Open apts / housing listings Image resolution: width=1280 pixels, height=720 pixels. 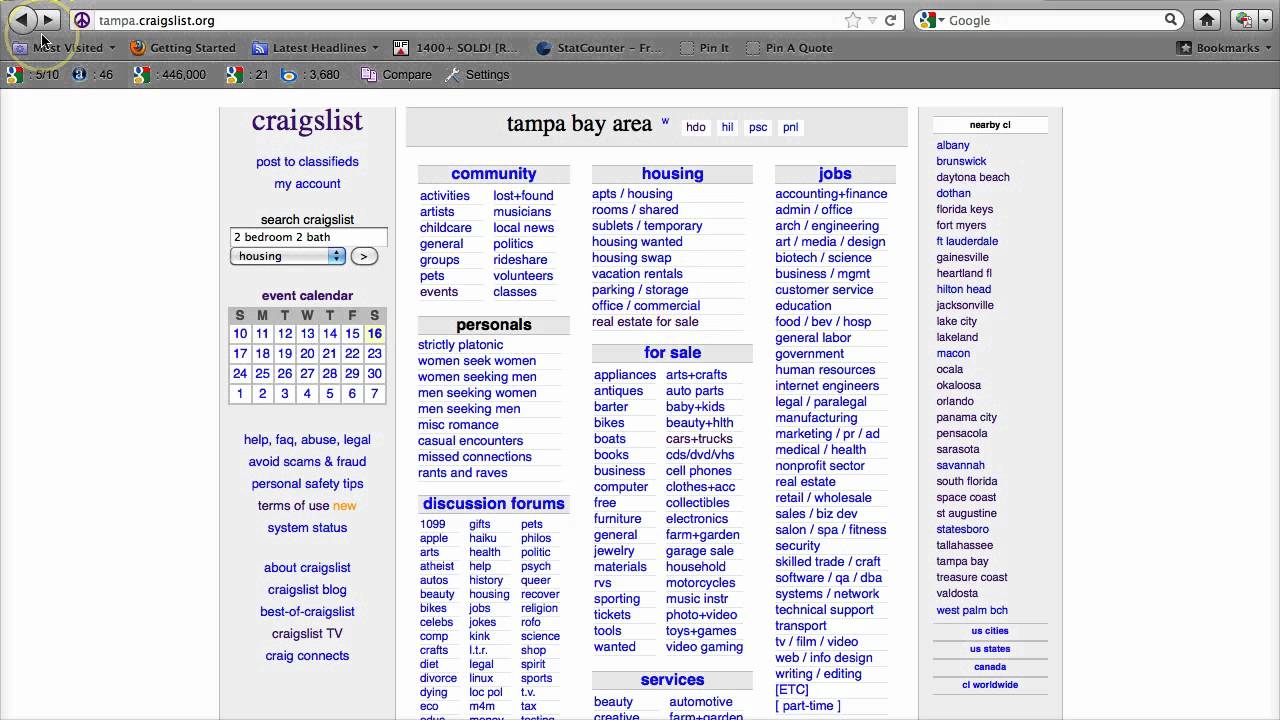[632, 194]
